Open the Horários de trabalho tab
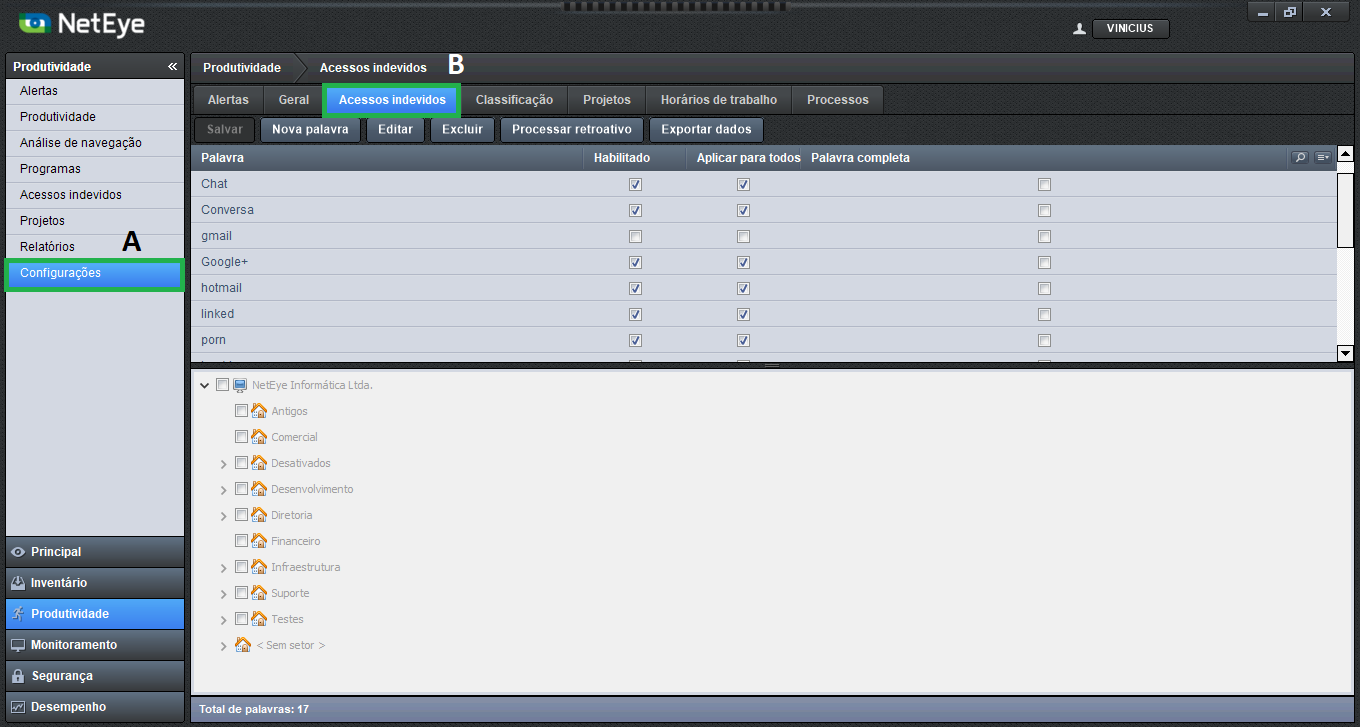The height and width of the screenshot is (727, 1360). (x=718, y=100)
